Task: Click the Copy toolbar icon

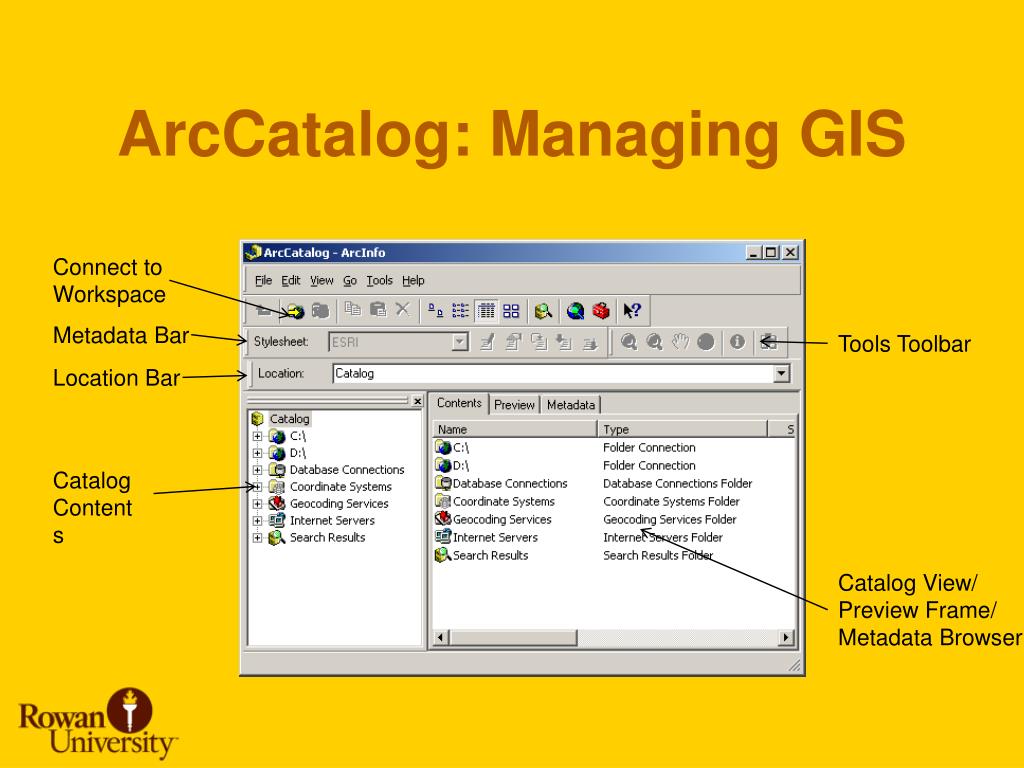Action: [x=353, y=310]
